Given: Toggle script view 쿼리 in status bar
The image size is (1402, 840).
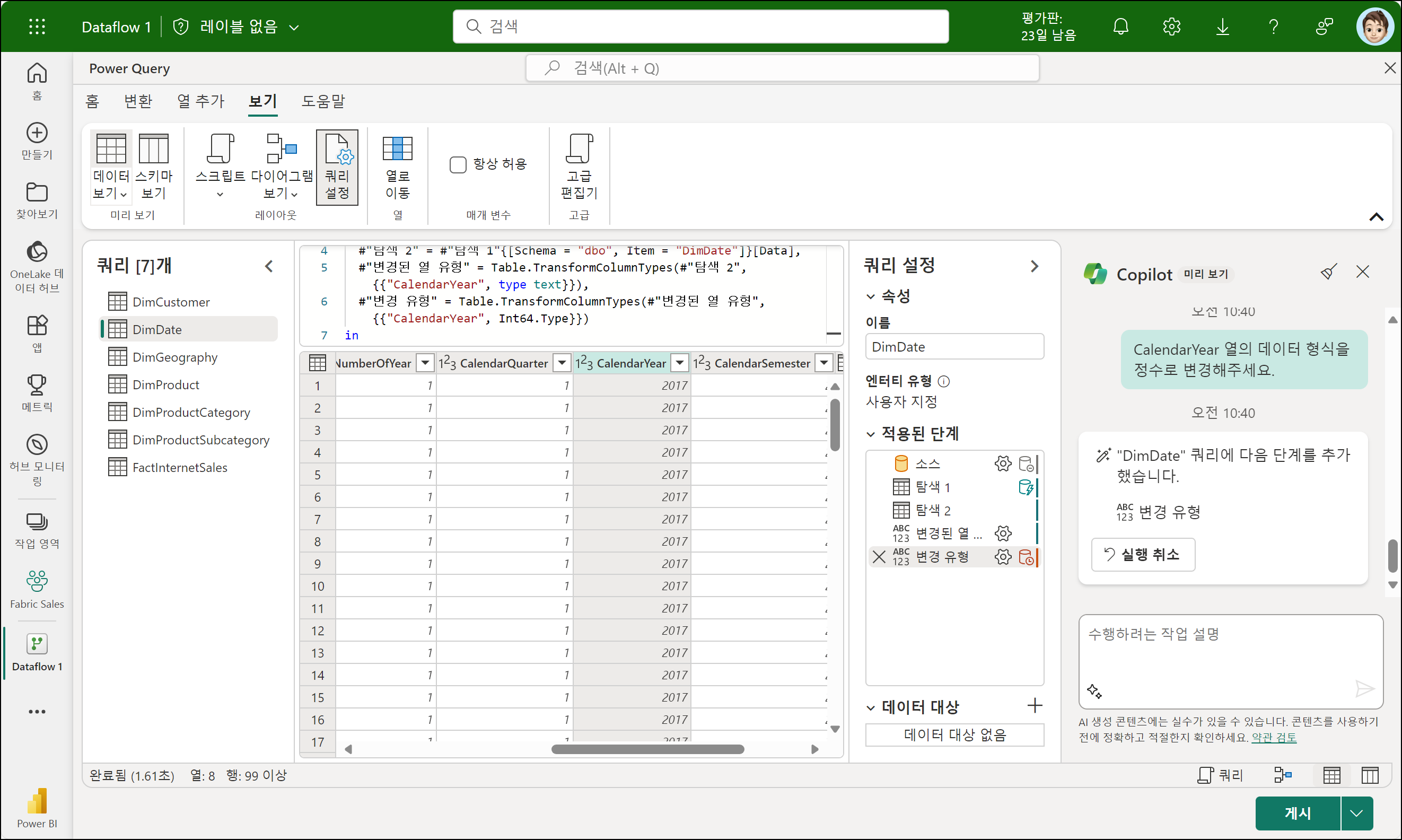Looking at the screenshot, I should (1220, 775).
